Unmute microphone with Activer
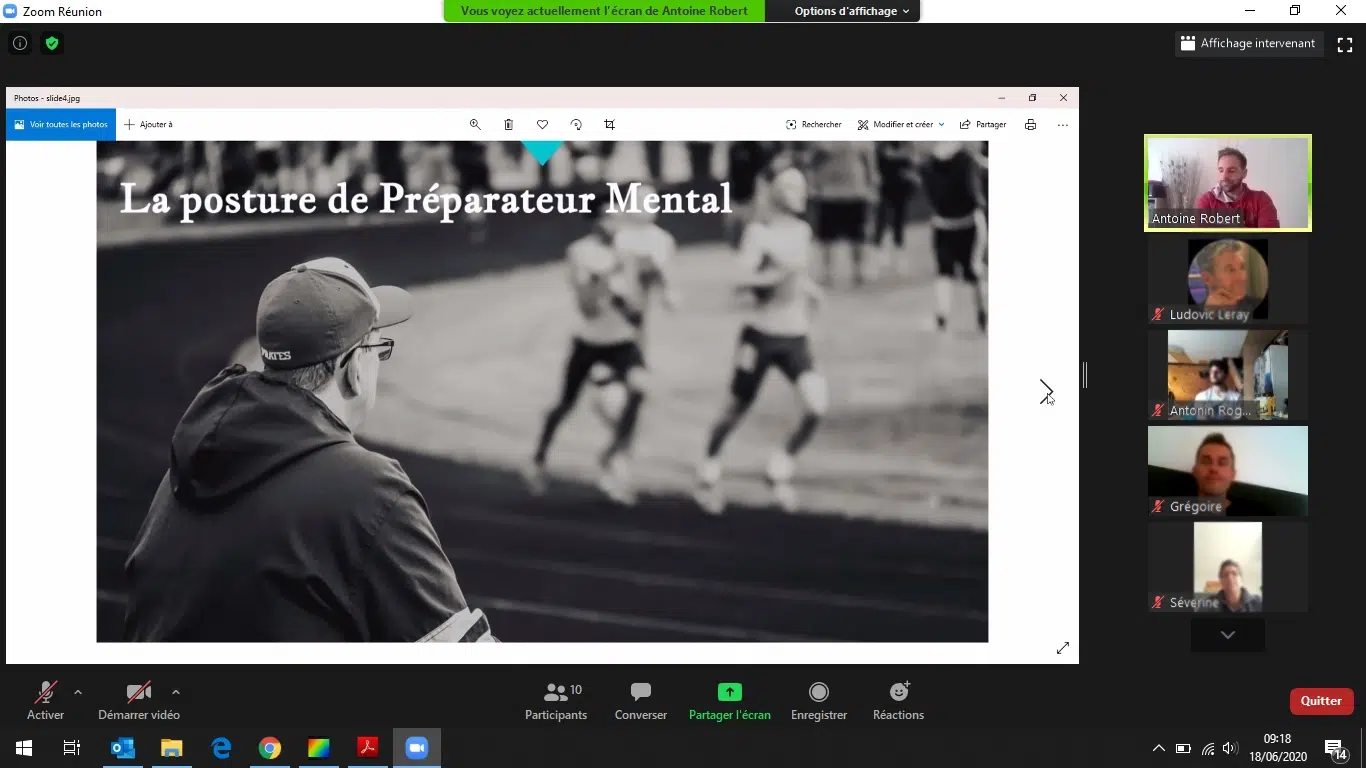The width and height of the screenshot is (1366, 768). pos(45,701)
